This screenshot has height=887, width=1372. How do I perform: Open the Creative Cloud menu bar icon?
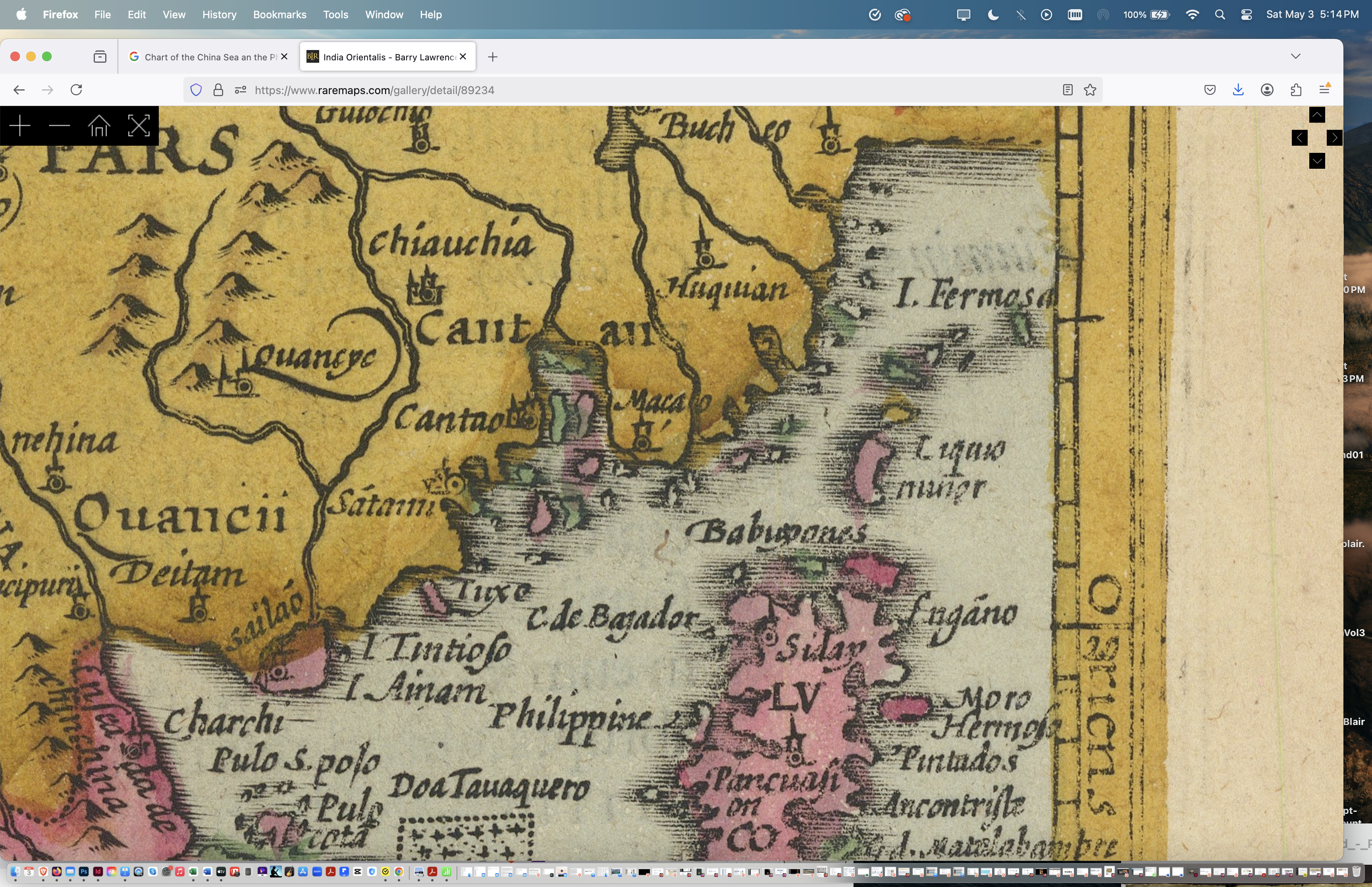pyautogui.click(x=902, y=14)
